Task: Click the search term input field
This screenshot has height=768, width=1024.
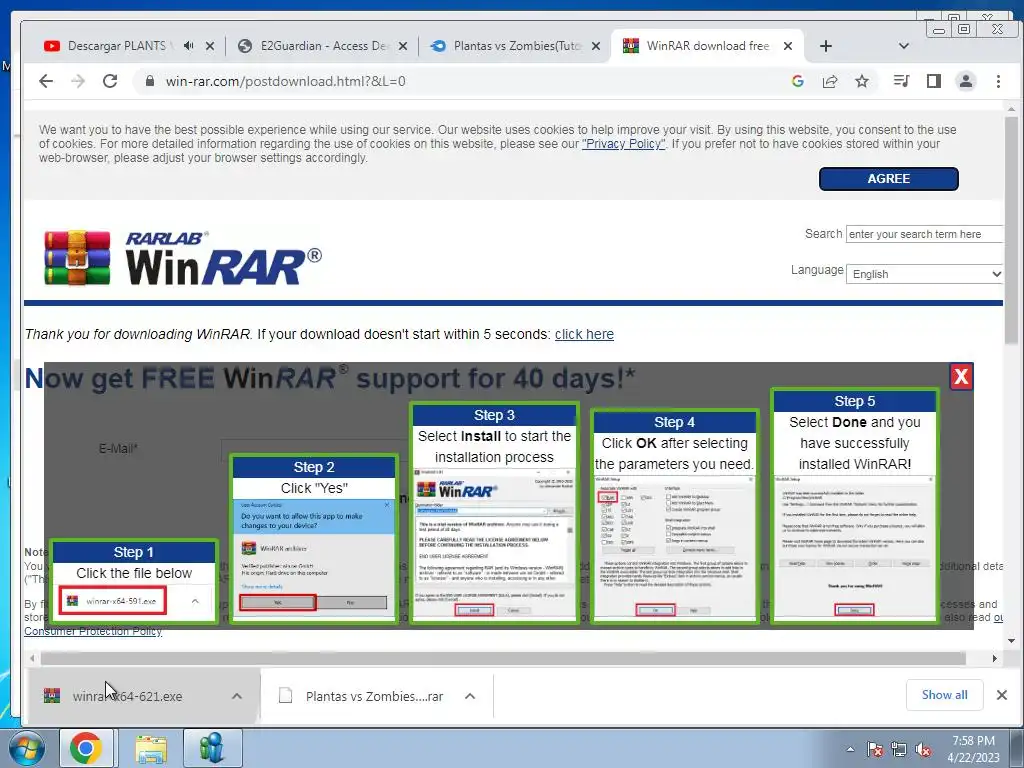Action: click(923, 234)
